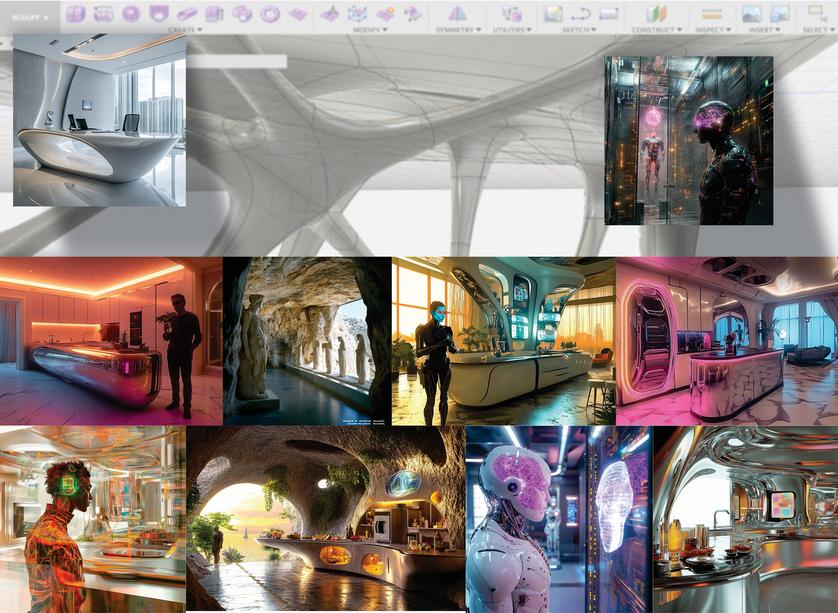Click the Symmetry mirror icon
Image resolution: width=838 pixels, height=613 pixels.
457,13
